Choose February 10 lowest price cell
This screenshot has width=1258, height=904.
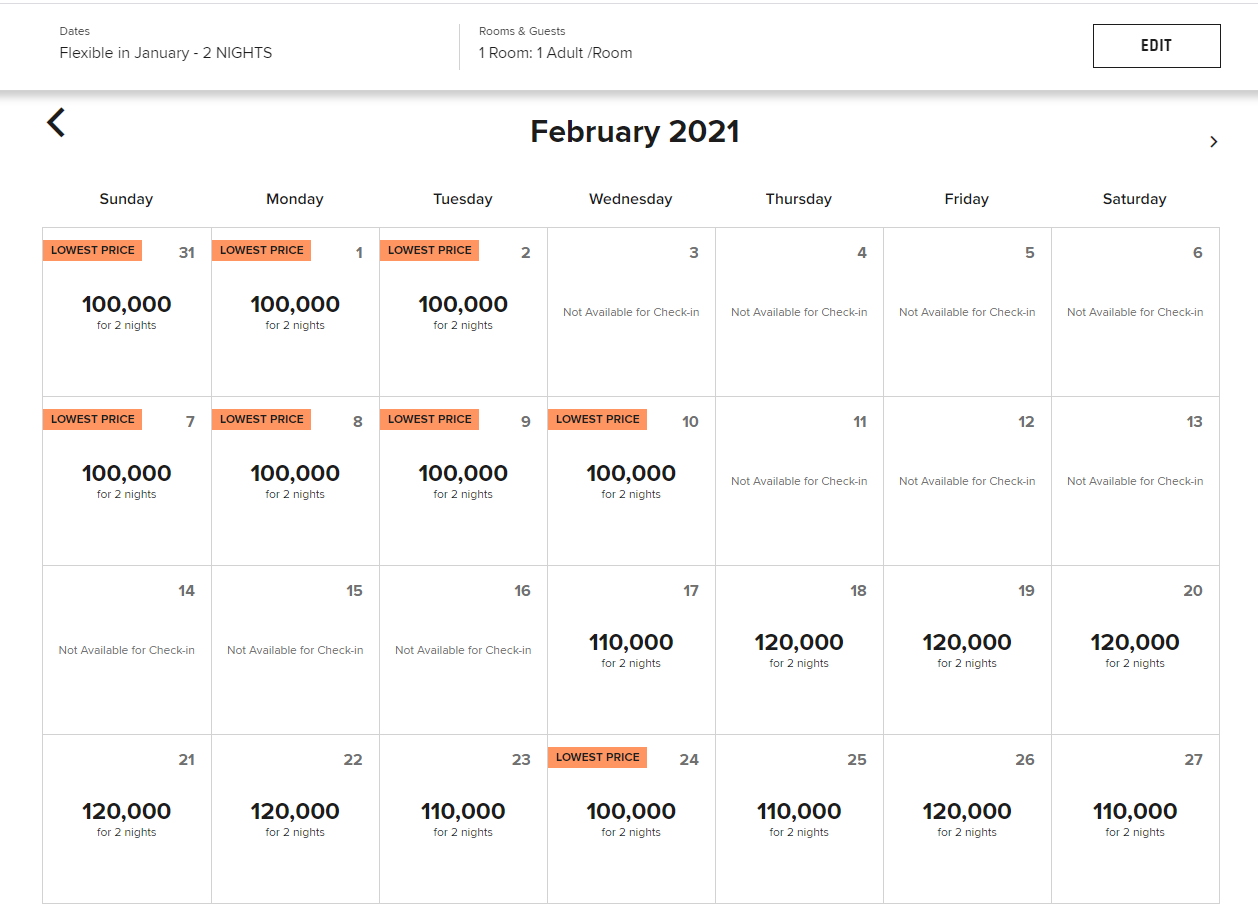coord(631,480)
